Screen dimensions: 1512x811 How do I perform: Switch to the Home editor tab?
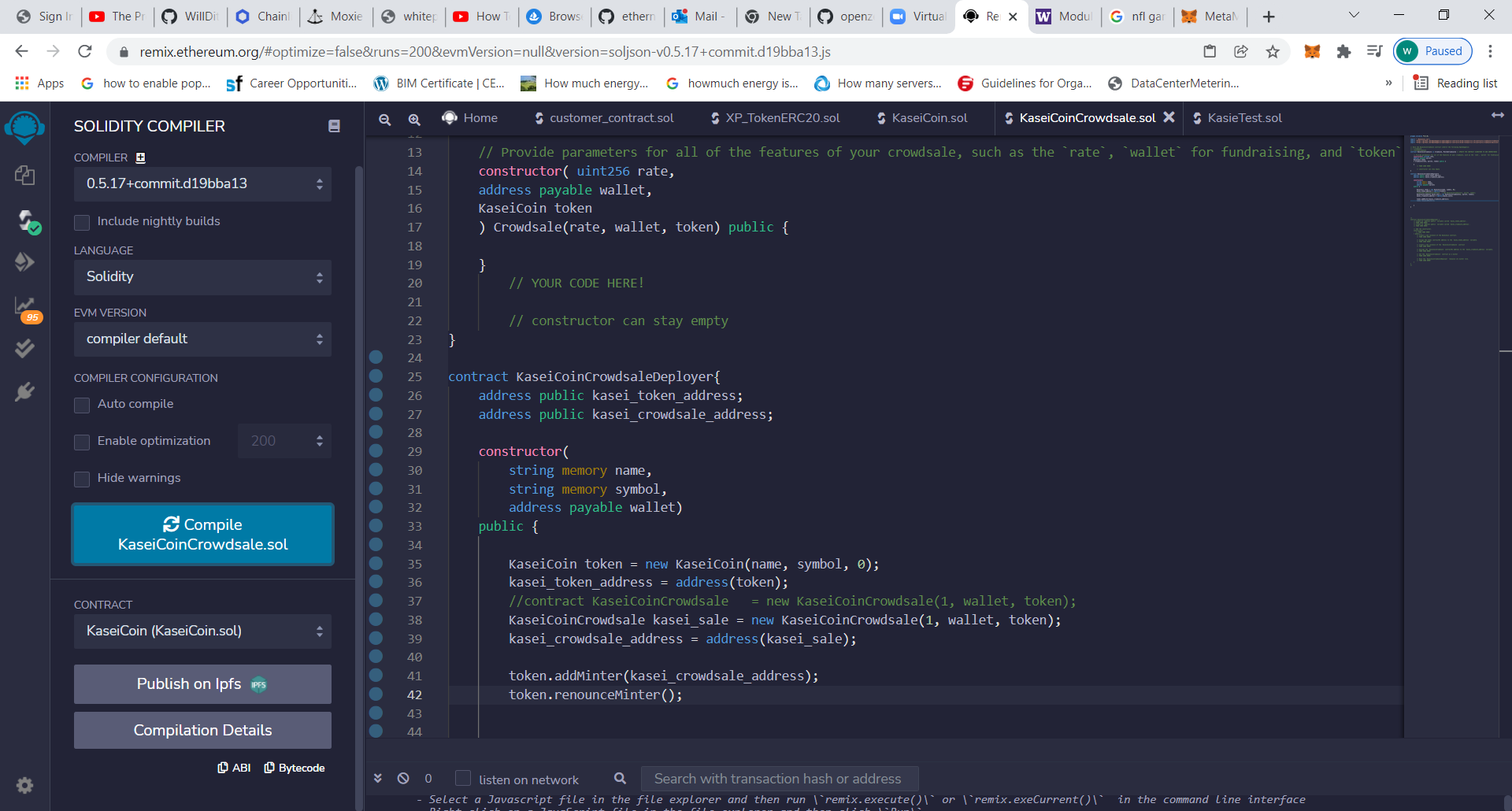(x=470, y=118)
